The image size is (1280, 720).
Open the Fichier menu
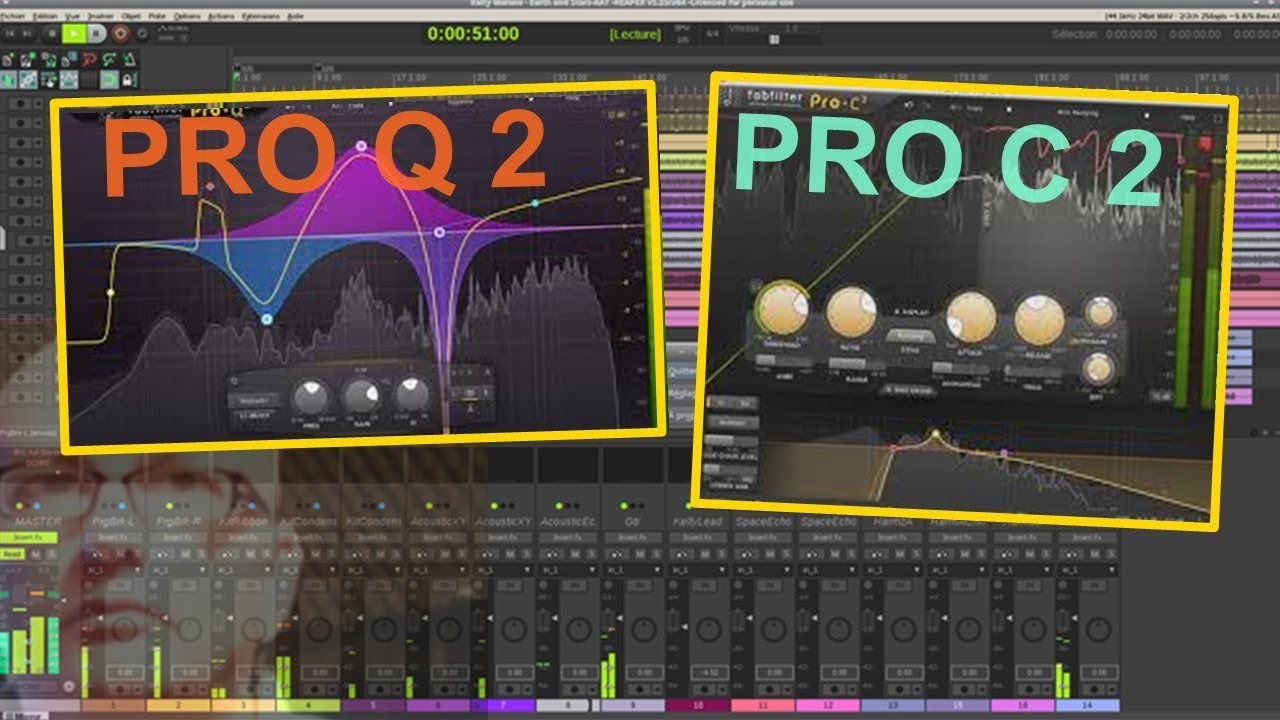[x=12, y=16]
